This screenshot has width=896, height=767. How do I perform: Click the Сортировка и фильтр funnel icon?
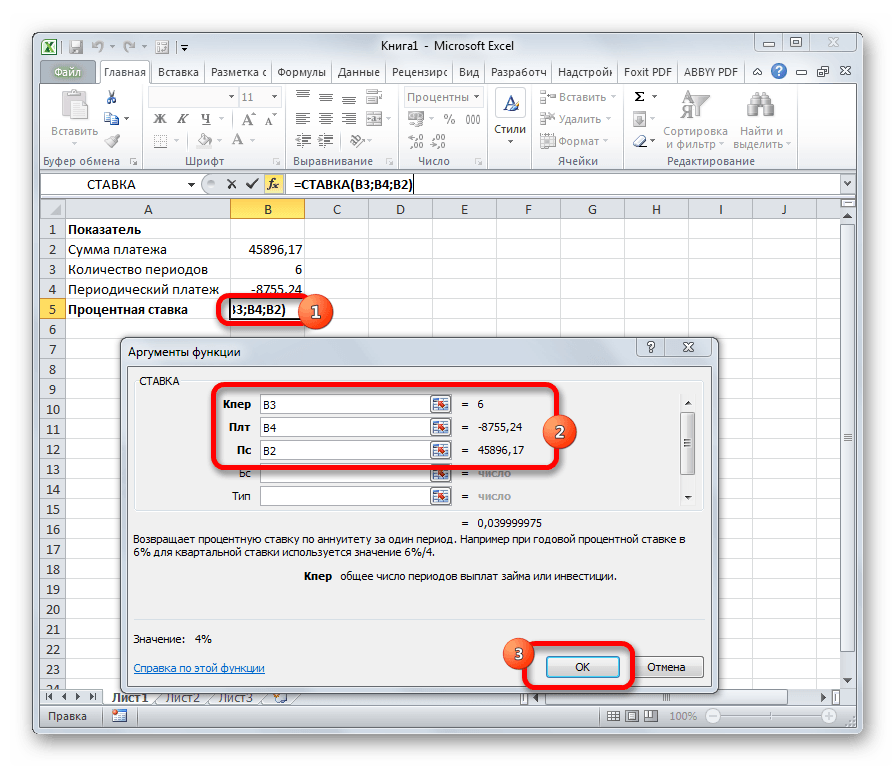point(693,107)
